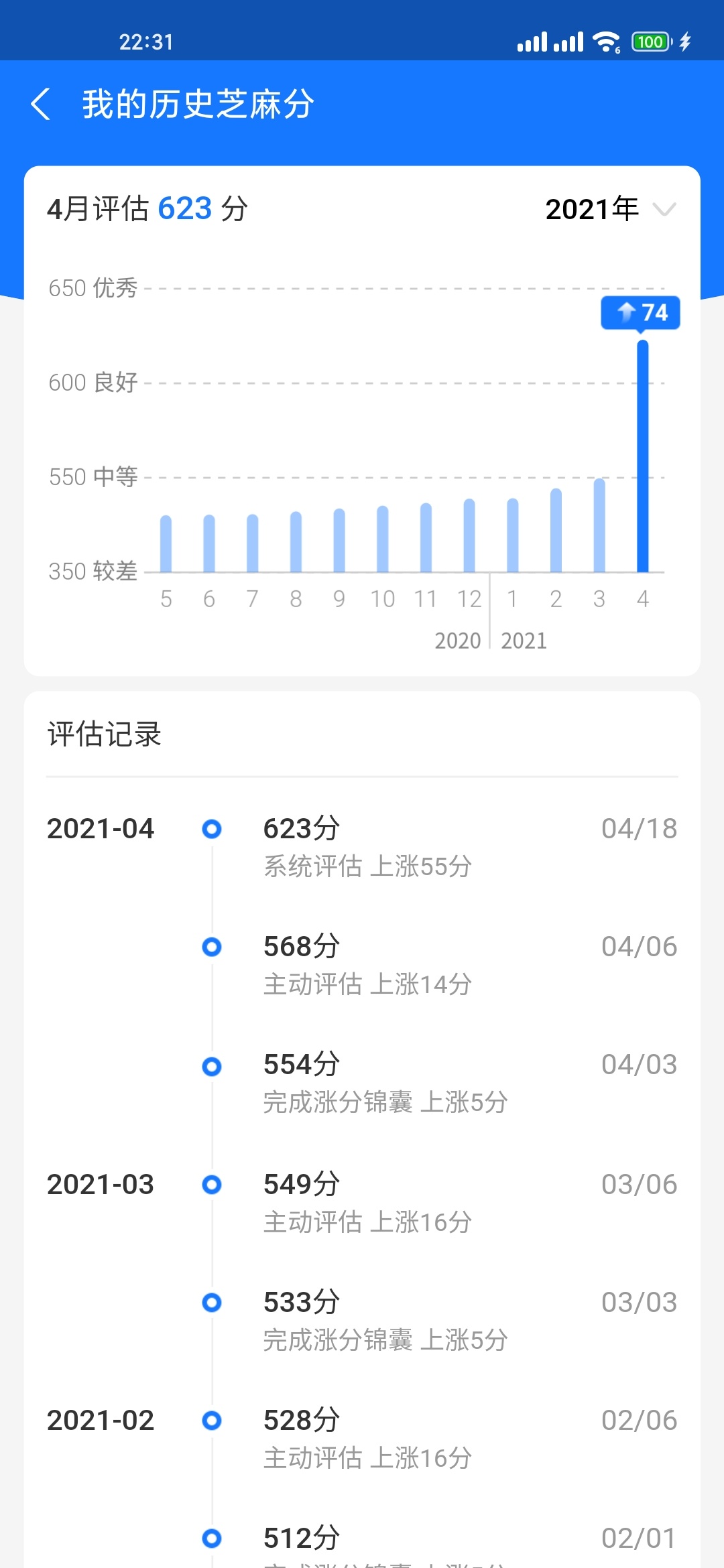Screen dimensions: 724x1568
Task: Select the July bar in chart
Action: tap(253, 543)
